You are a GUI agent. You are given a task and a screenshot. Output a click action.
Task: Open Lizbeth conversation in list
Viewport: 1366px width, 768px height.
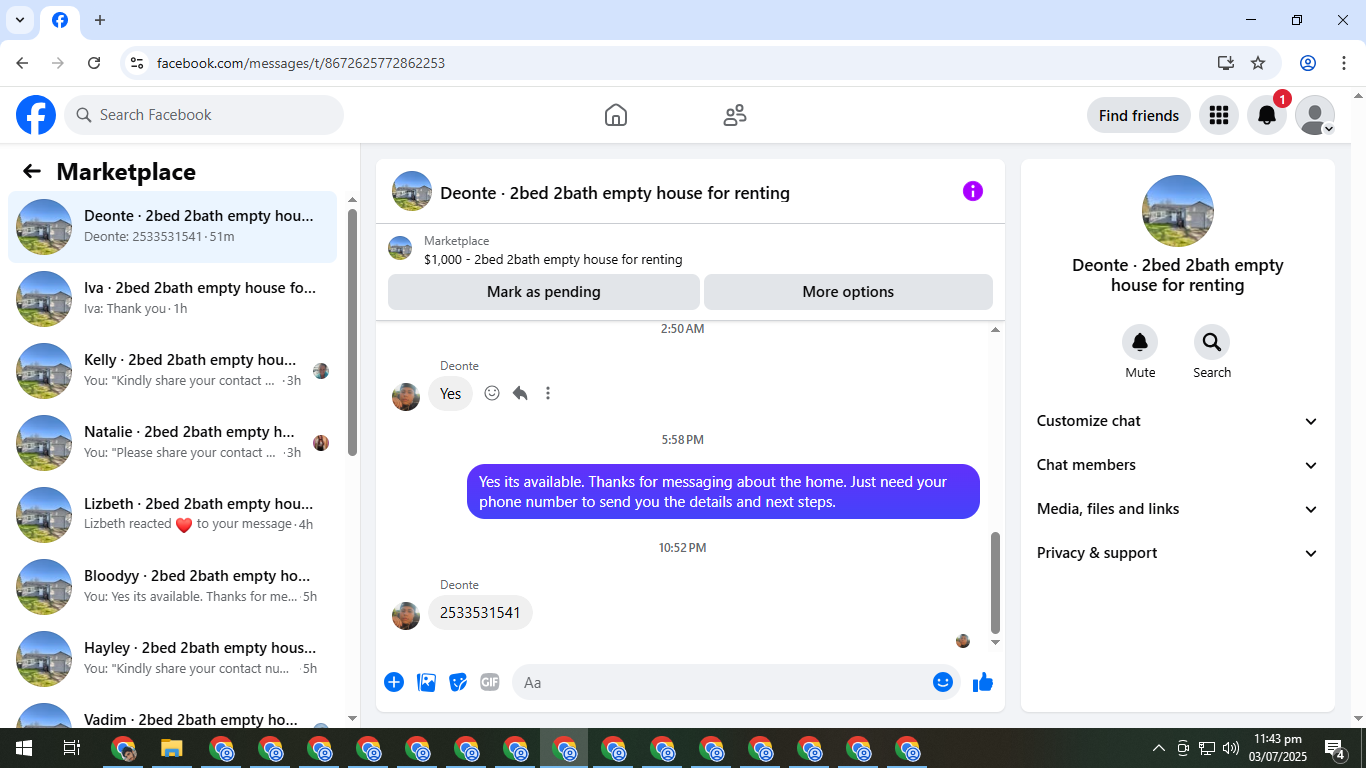(x=173, y=515)
